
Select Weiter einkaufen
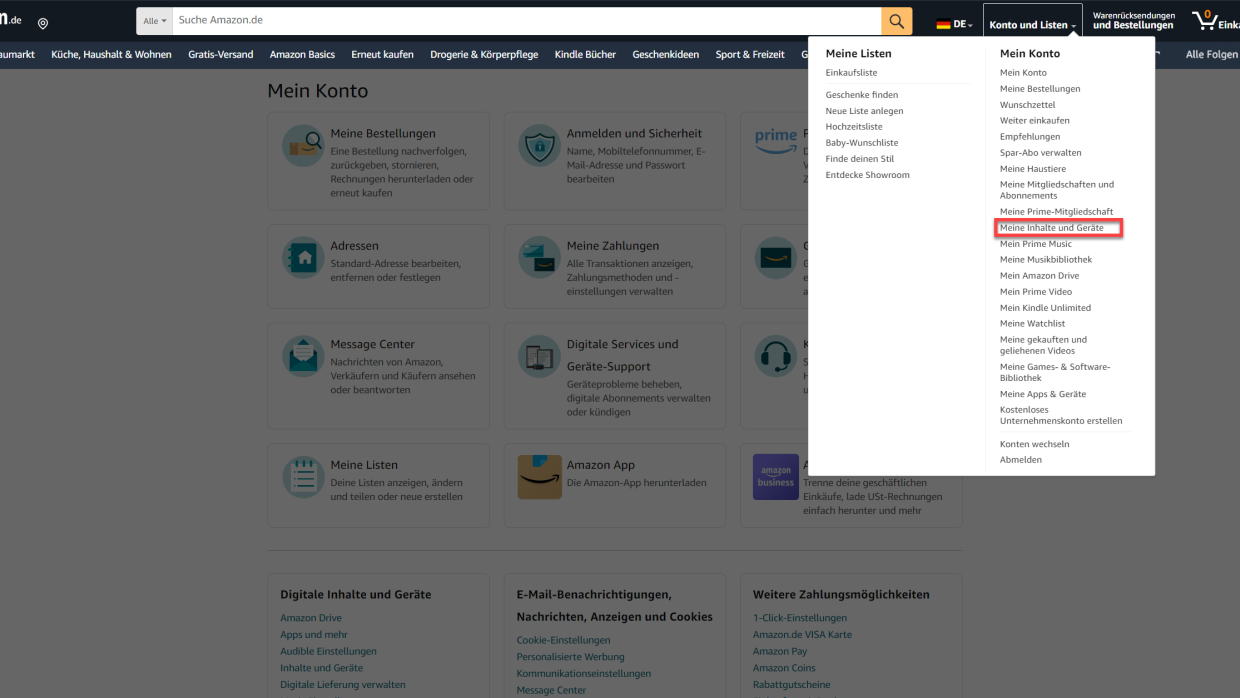(x=1035, y=121)
